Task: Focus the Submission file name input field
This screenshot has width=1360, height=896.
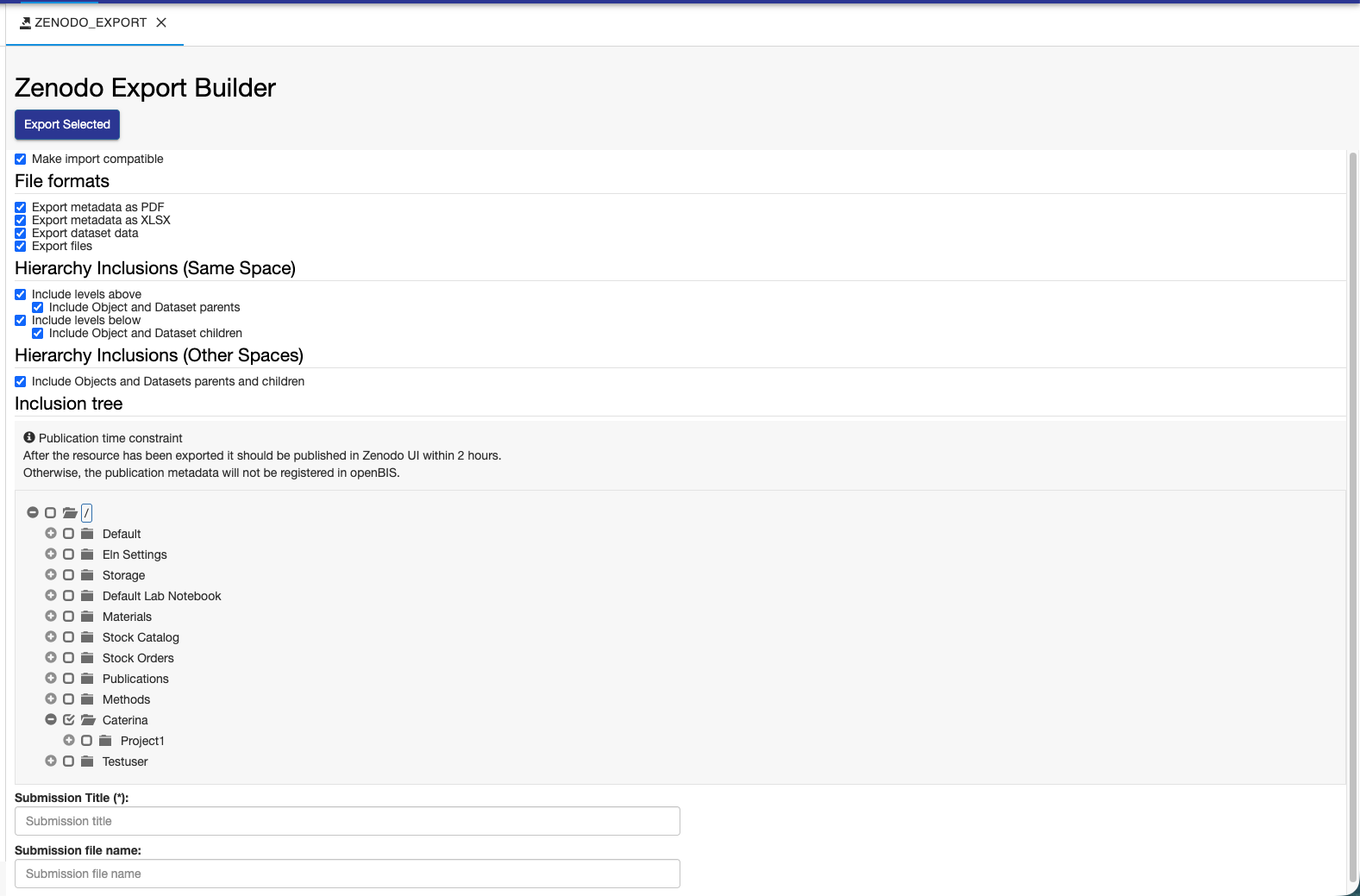Action: click(x=348, y=874)
